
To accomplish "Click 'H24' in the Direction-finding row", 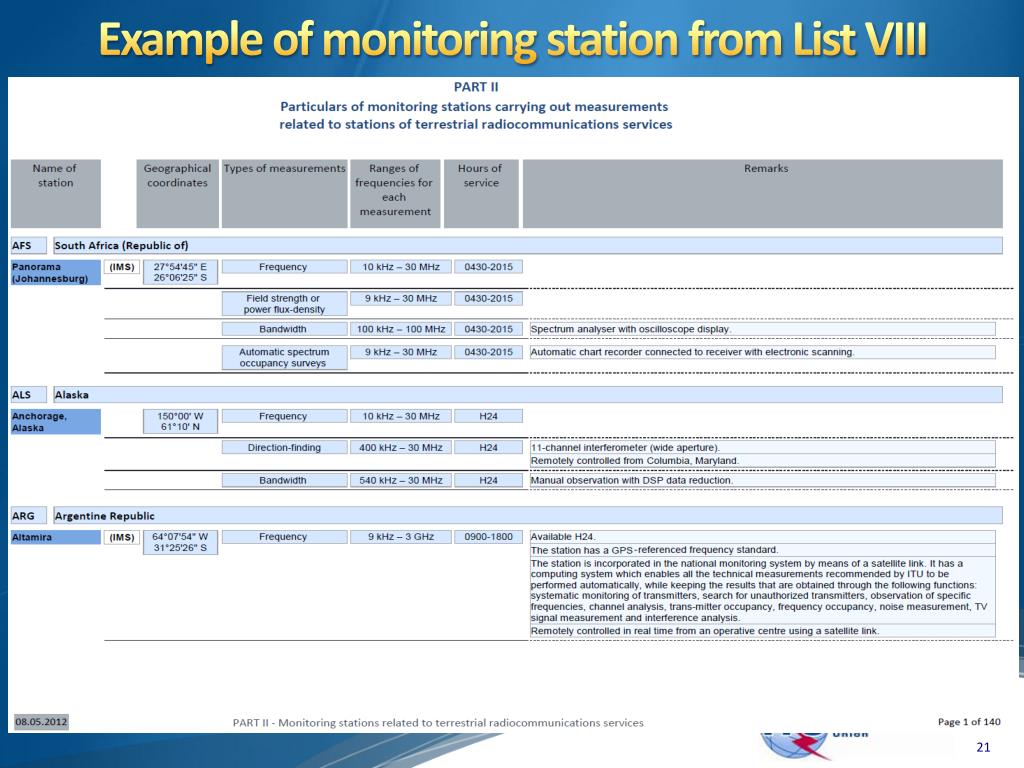I will pos(488,447).
